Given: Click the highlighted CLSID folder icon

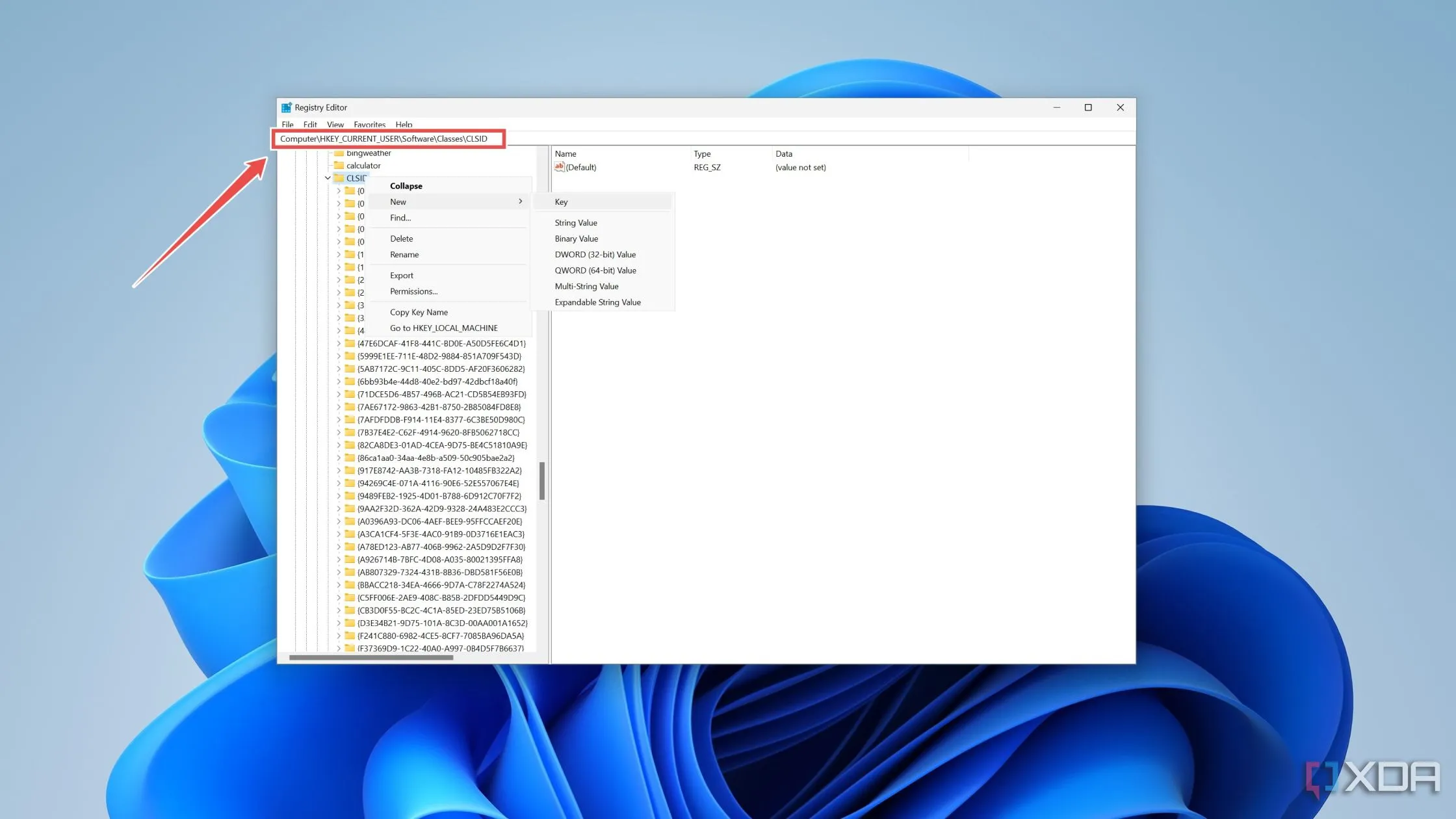Looking at the screenshot, I should [x=340, y=177].
